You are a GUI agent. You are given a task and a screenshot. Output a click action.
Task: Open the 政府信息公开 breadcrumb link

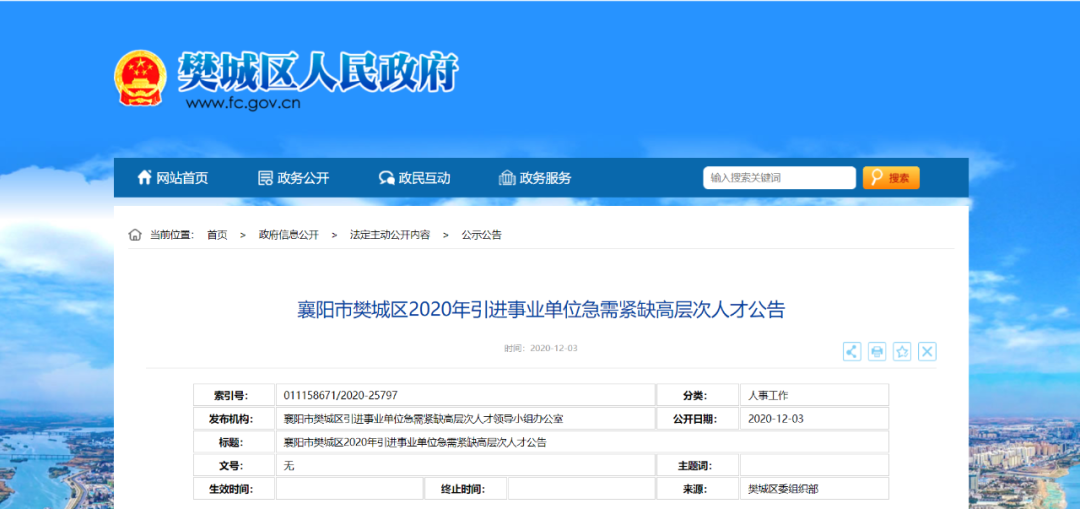click(x=288, y=235)
